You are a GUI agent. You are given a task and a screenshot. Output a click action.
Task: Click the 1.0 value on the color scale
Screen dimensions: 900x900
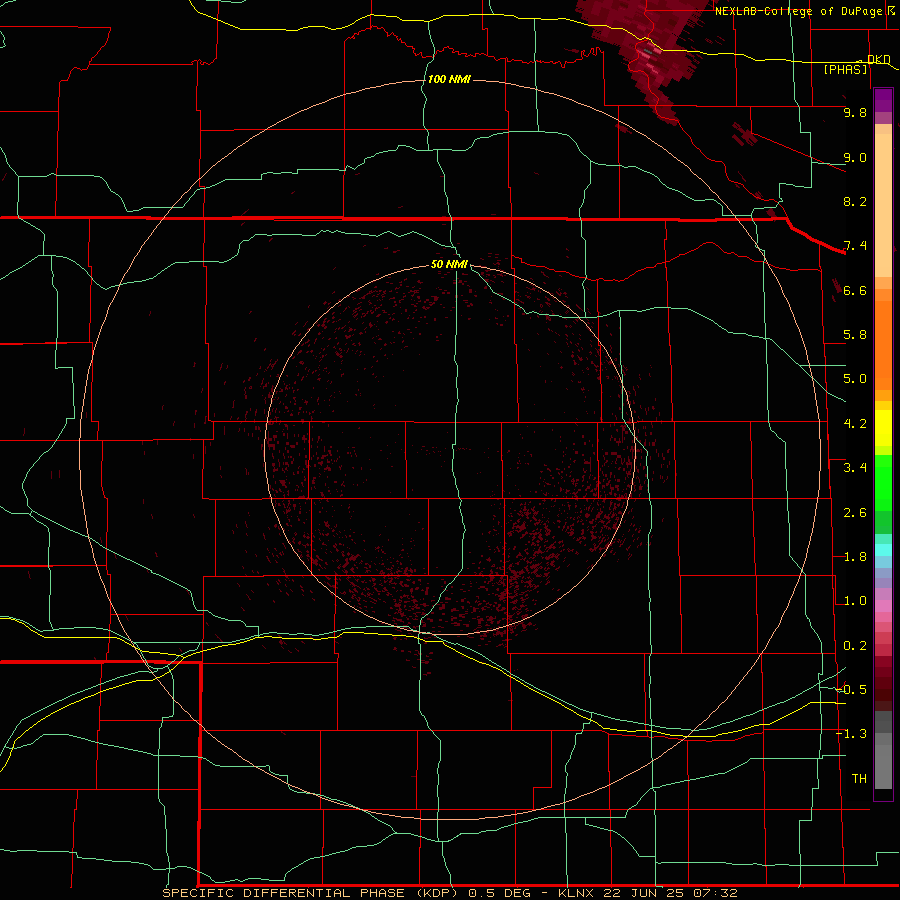point(855,601)
